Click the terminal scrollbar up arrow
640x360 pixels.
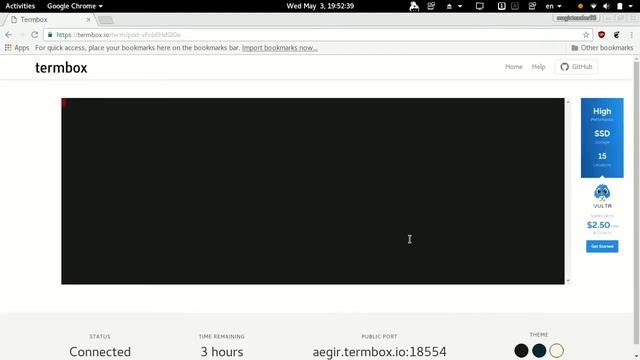568,102
